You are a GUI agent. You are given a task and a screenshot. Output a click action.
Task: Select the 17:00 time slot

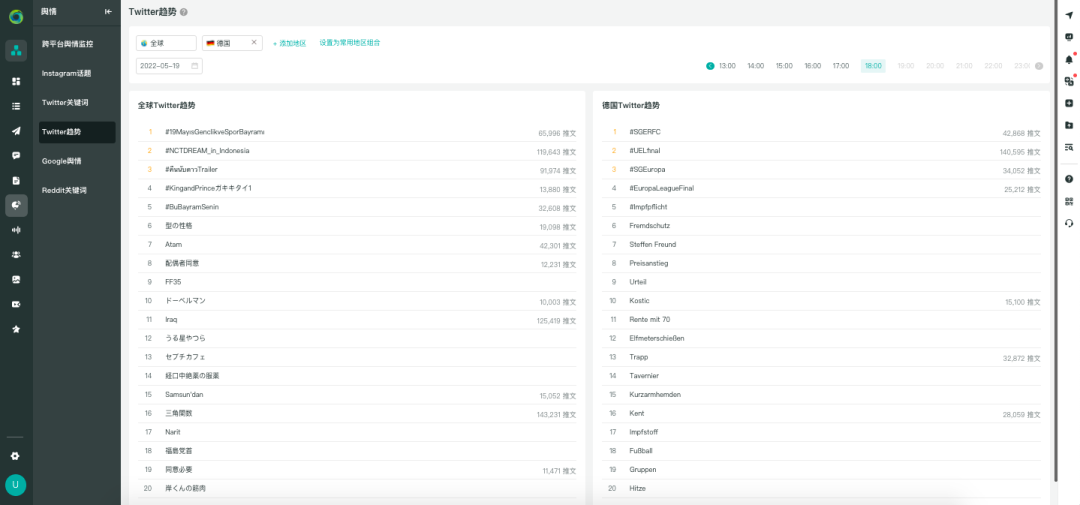pyautogui.click(x=841, y=66)
